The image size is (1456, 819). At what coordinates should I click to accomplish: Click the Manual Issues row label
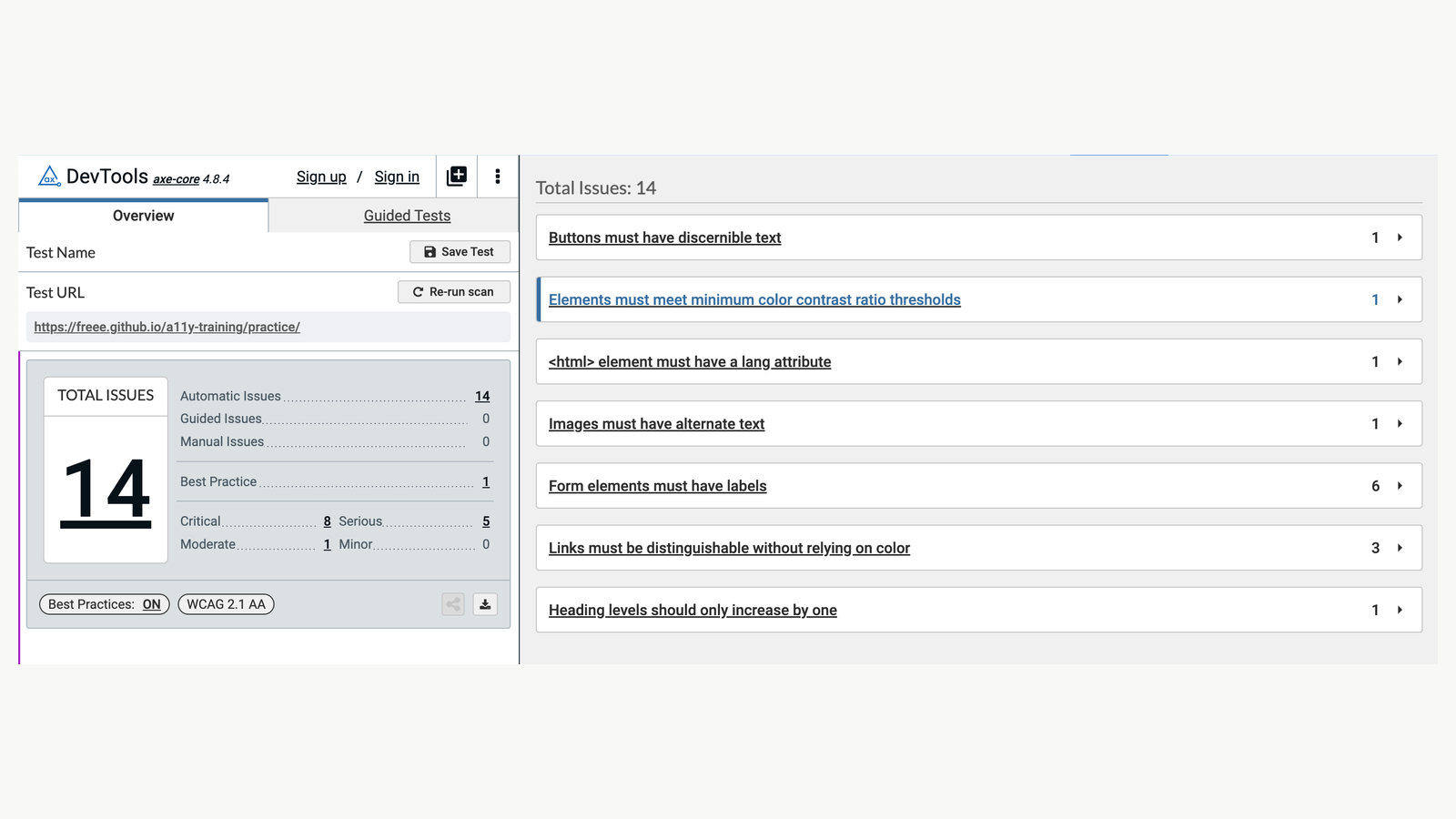coord(222,441)
